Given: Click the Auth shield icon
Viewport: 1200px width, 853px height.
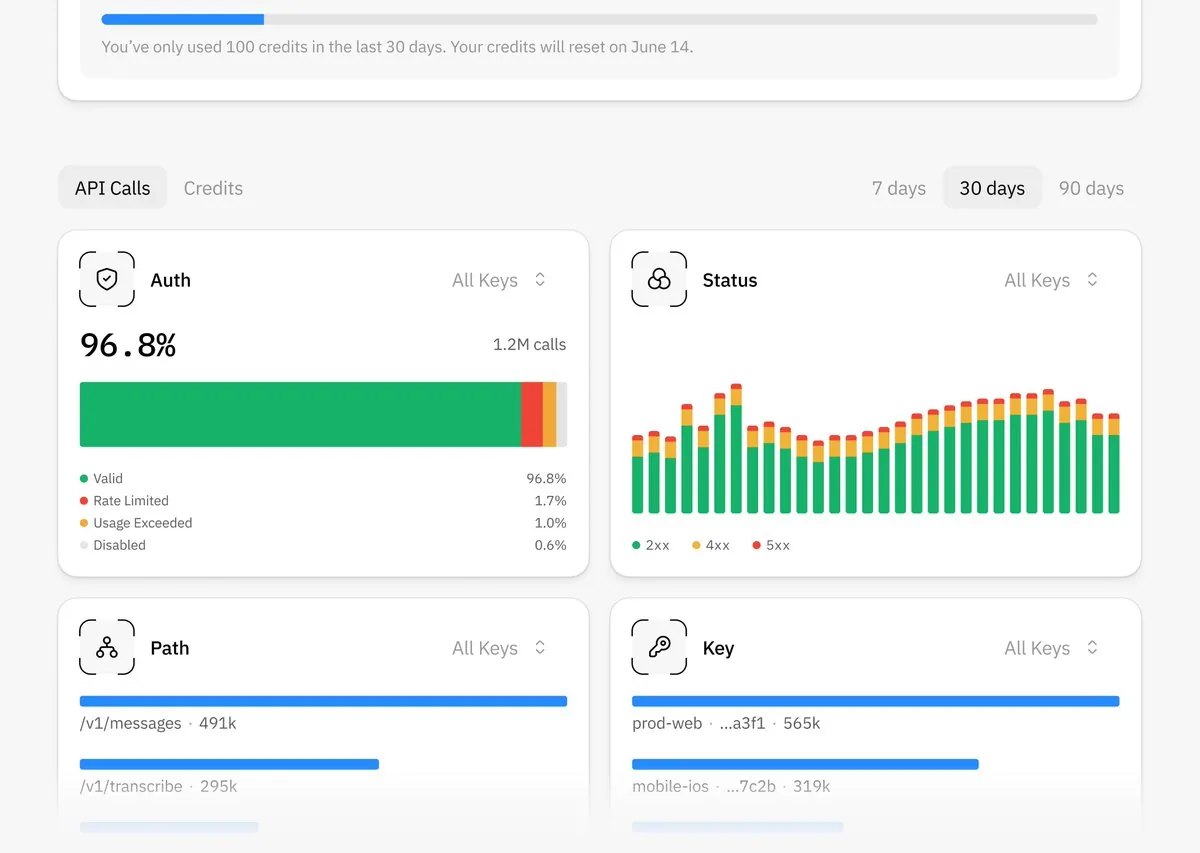Looking at the screenshot, I should tap(107, 280).
